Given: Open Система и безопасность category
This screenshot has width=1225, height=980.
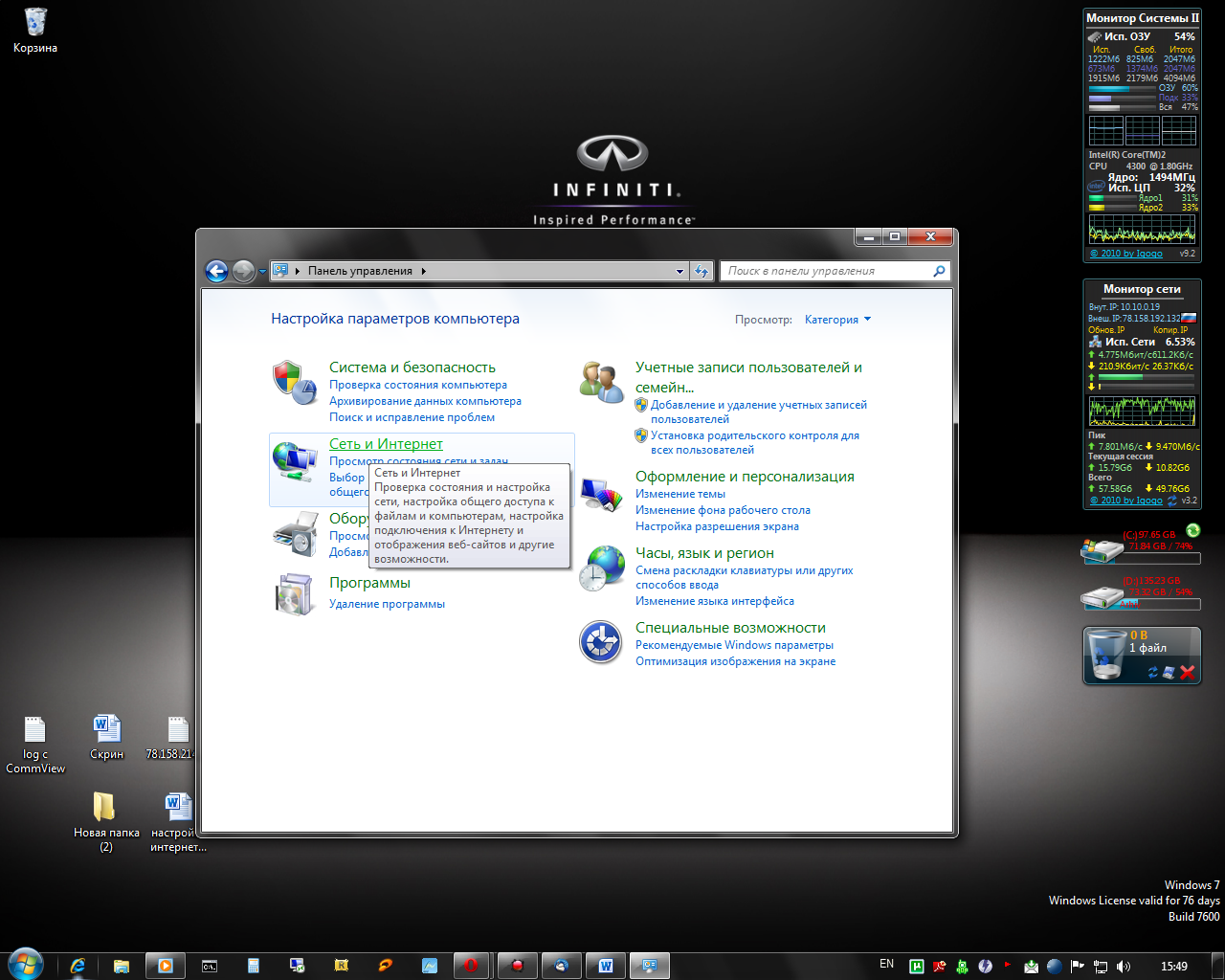Looking at the screenshot, I should click(412, 367).
